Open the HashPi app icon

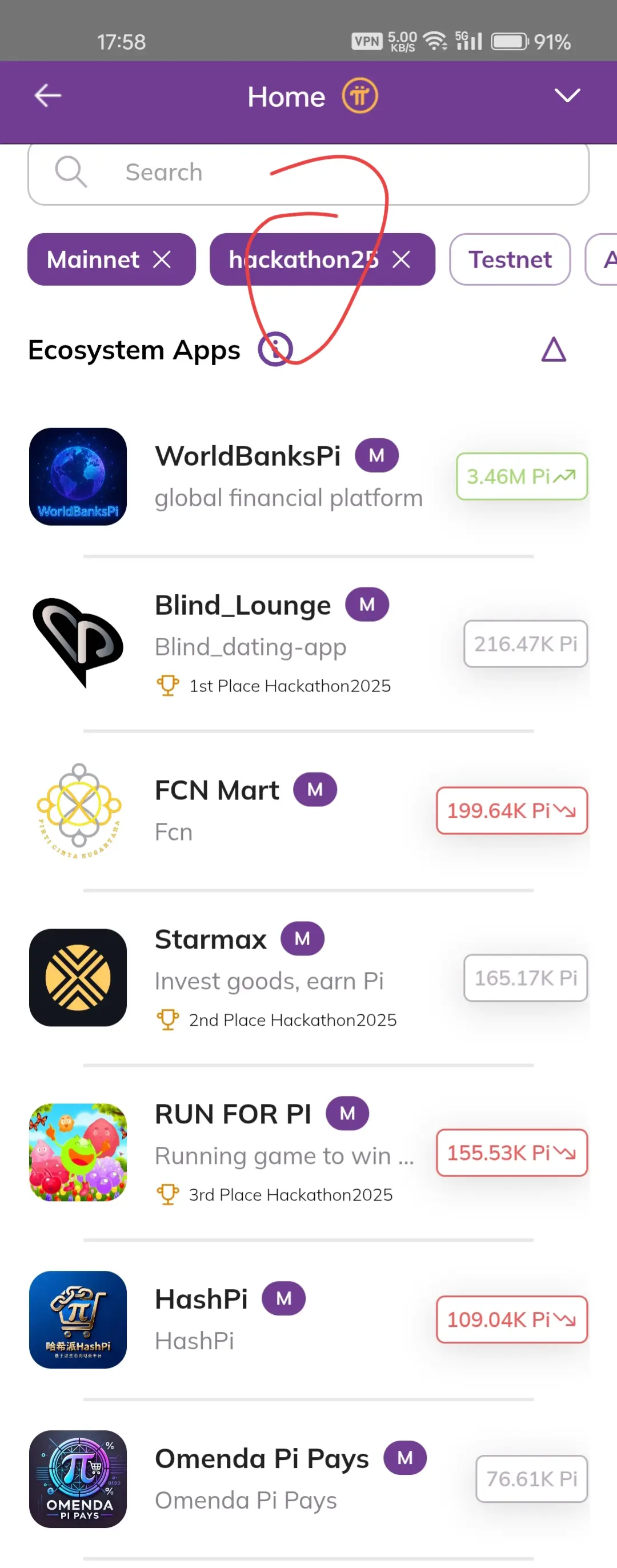click(x=78, y=1319)
